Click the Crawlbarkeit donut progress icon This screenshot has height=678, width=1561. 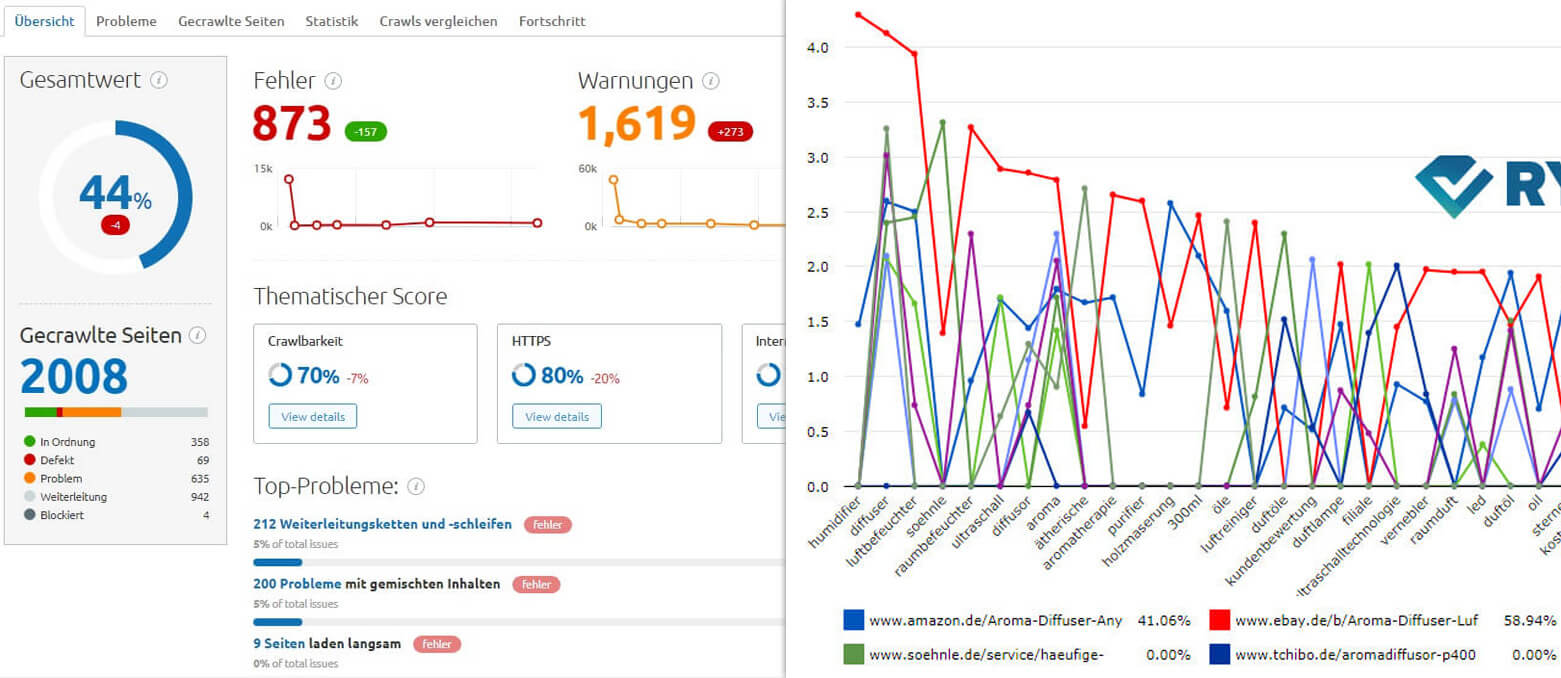(x=280, y=375)
